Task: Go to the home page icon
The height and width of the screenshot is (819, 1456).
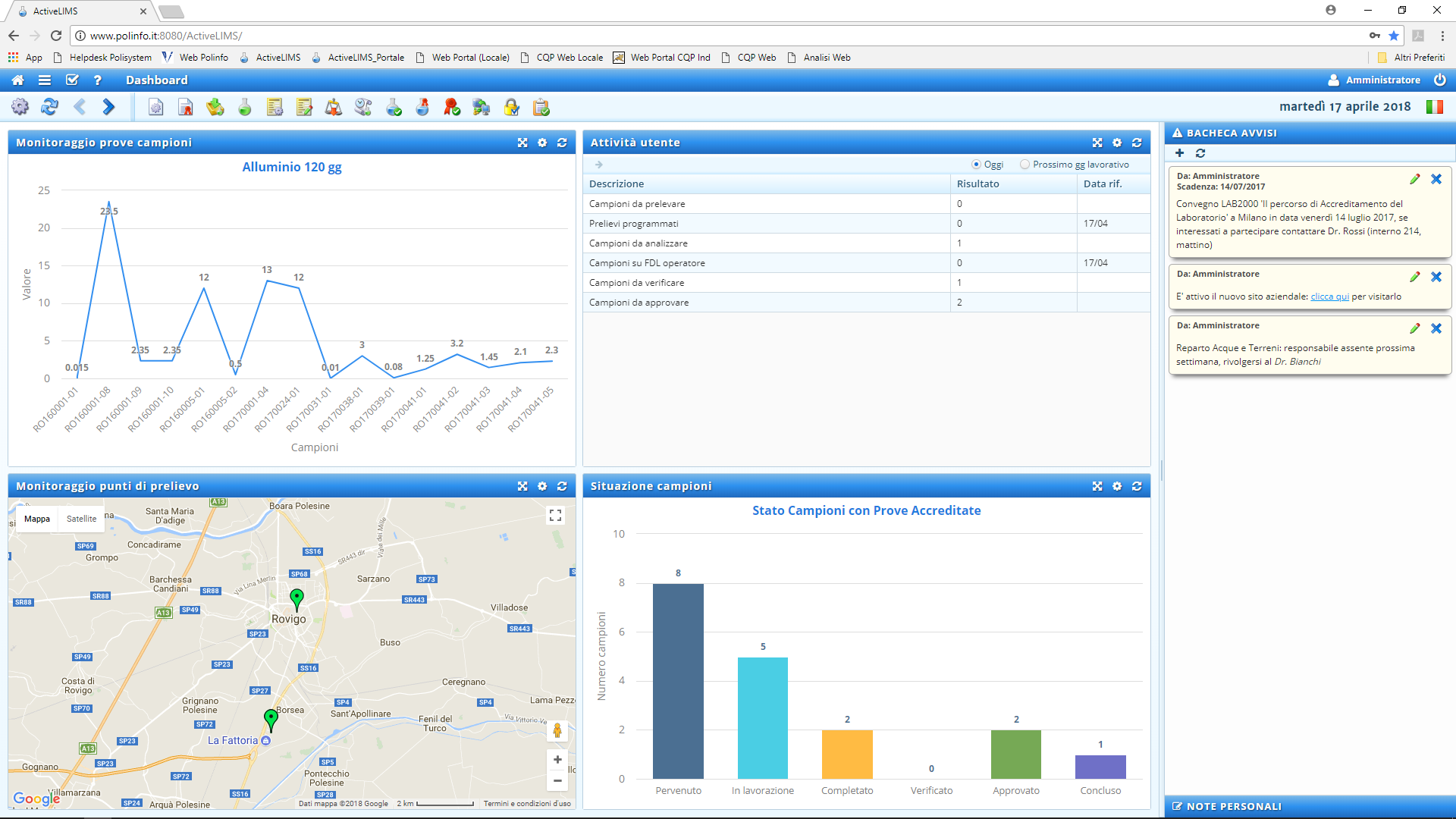Action: coord(17,80)
